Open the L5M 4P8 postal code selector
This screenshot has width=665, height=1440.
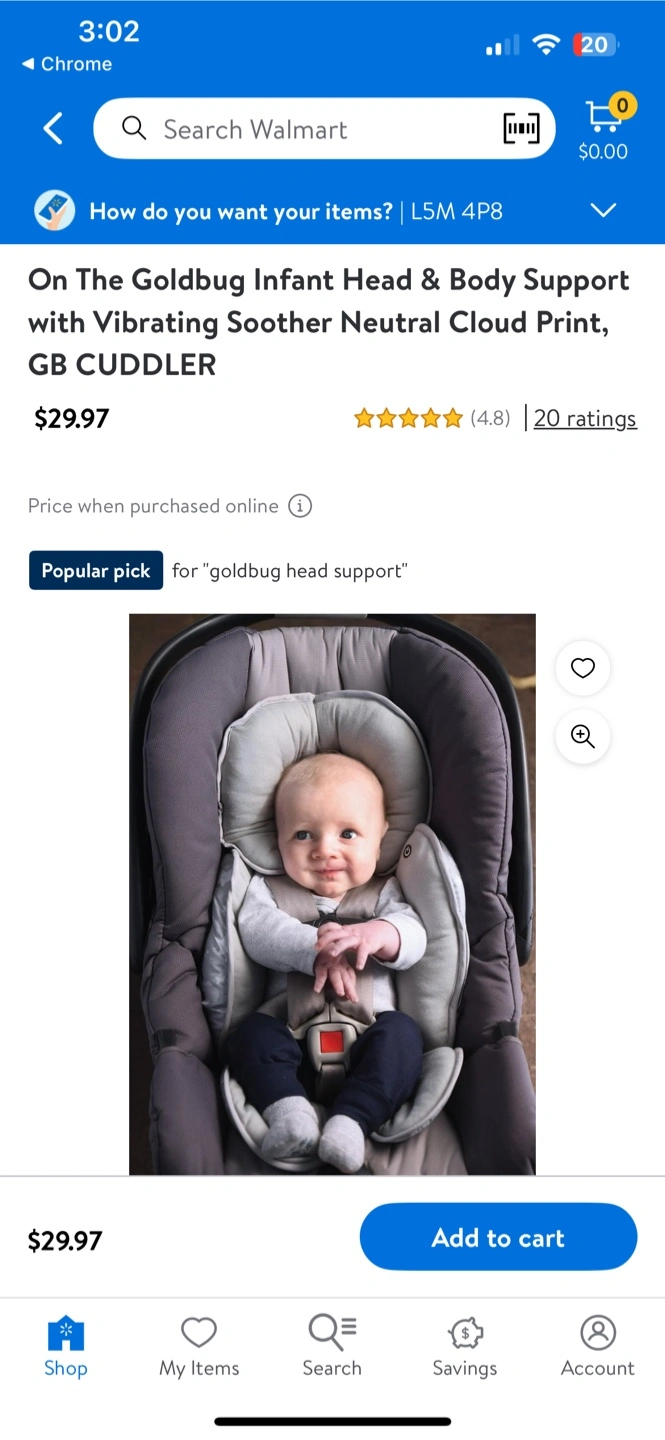click(x=457, y=211)
